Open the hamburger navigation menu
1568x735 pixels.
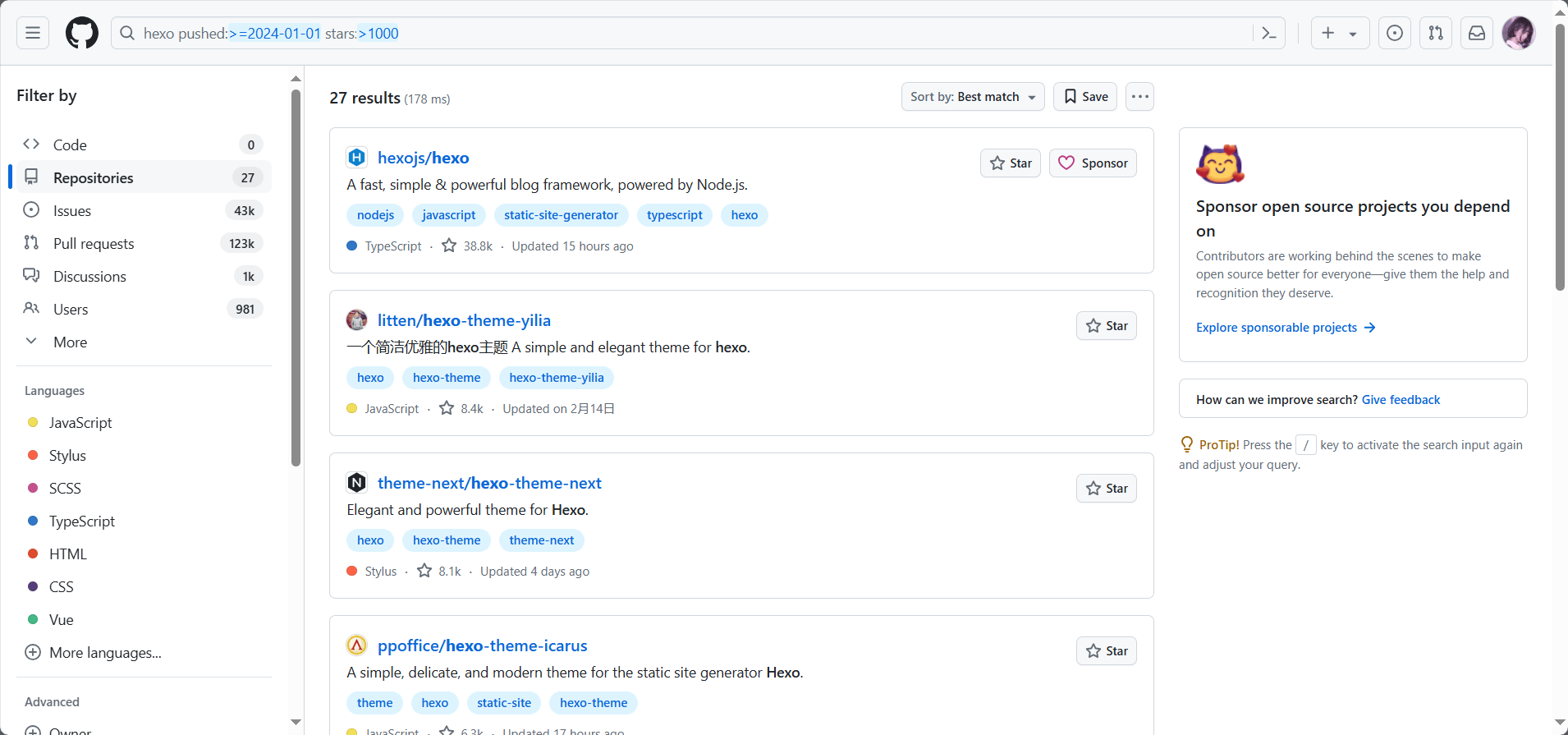tap(33, 33)
